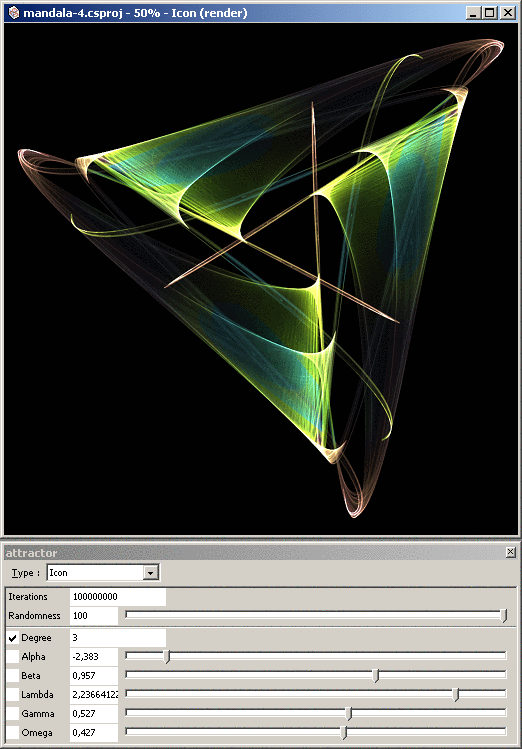Click the application icon in the title bar
The width and height of the screenshot is (522, 749).
point(13,13)
